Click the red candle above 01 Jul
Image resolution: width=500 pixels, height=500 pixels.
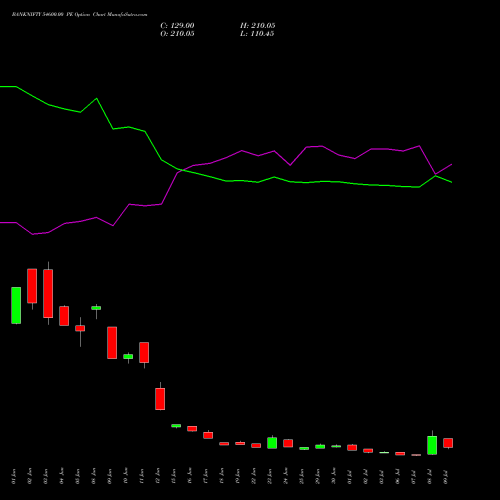point(352,448)
